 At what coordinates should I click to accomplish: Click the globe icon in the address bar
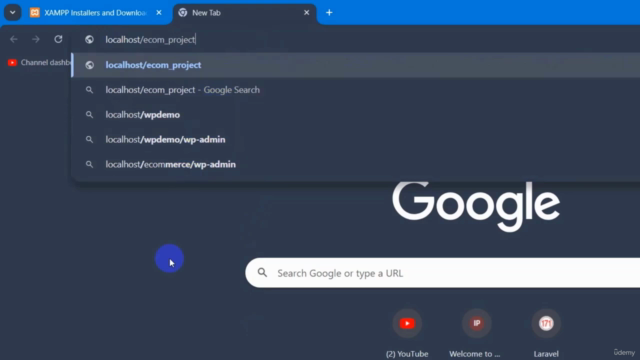point(89,40)
